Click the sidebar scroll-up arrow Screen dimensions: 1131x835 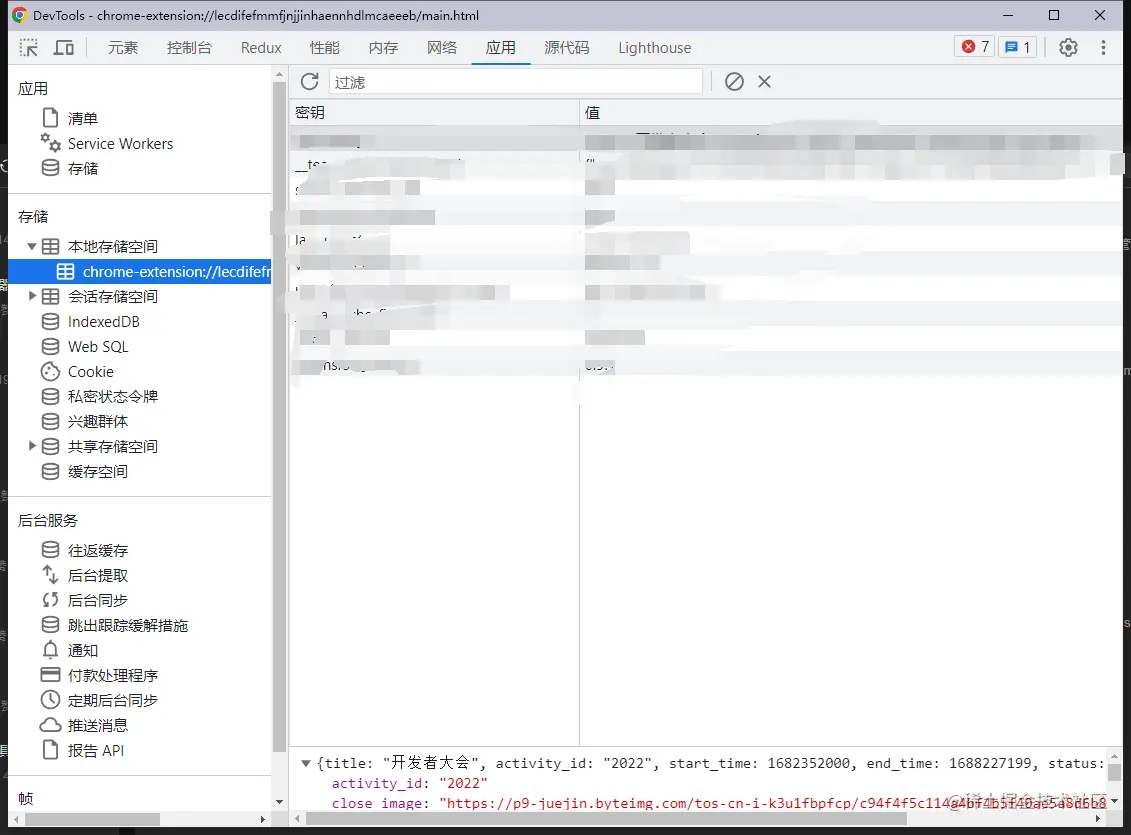(x=279, y=74)
